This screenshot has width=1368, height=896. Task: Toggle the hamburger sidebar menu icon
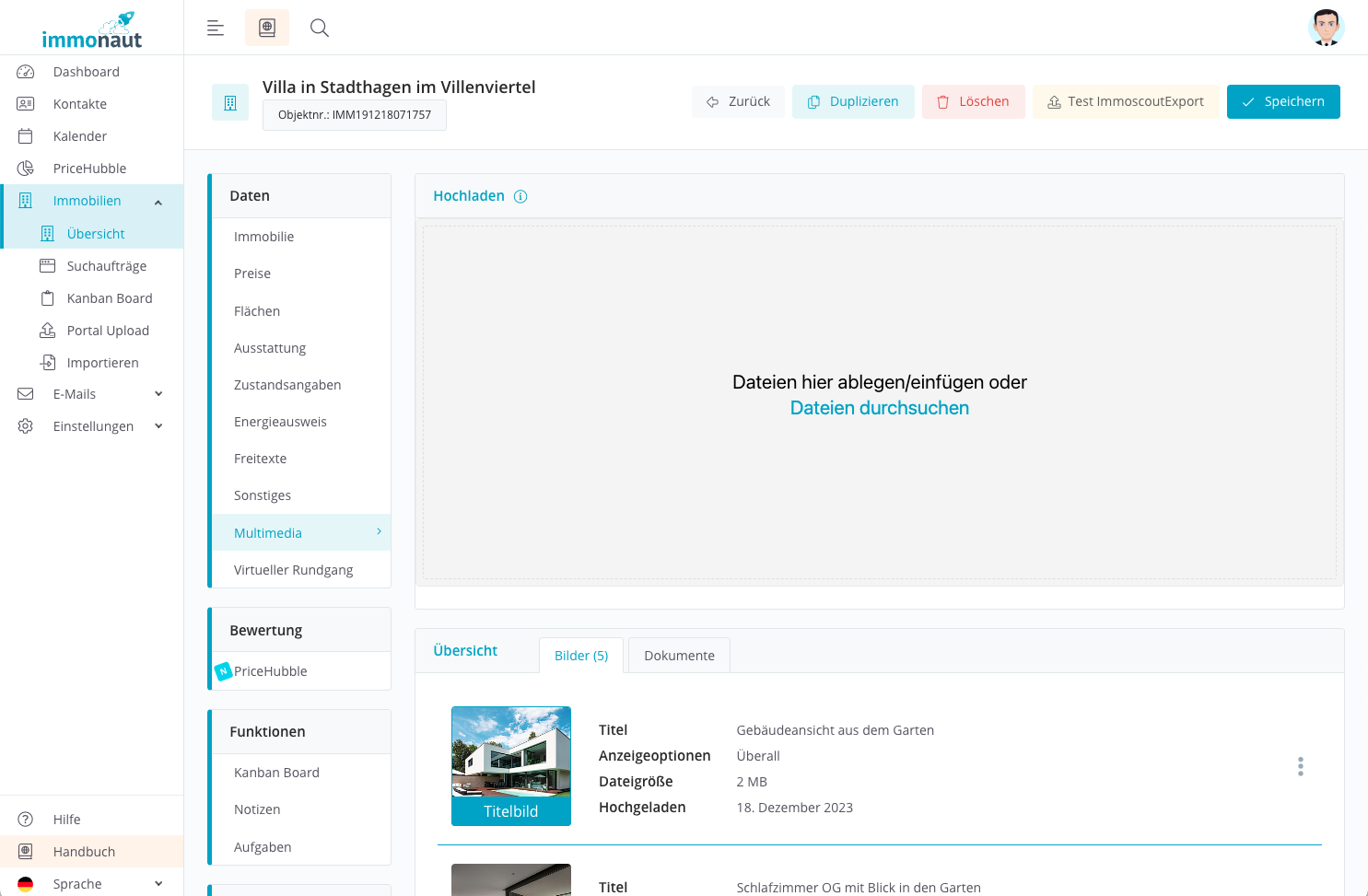click(x=216, y=28)
